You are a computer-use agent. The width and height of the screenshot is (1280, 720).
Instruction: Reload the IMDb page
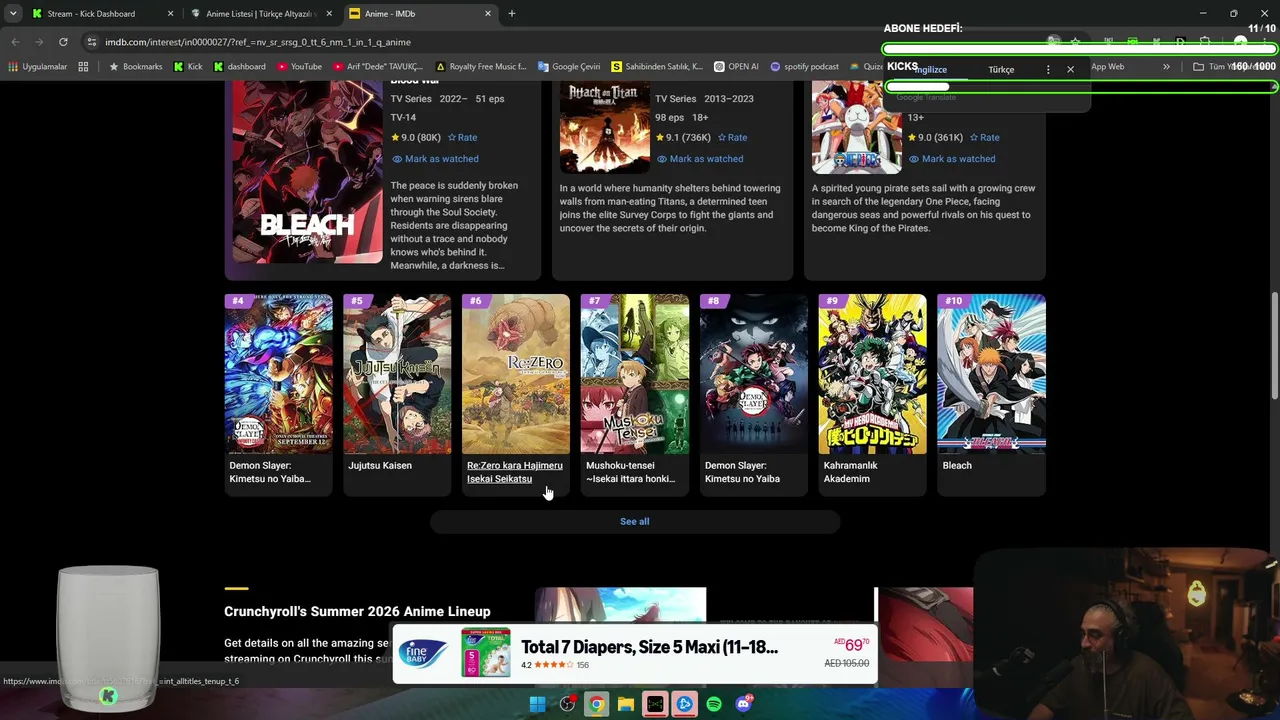[63, 42]
